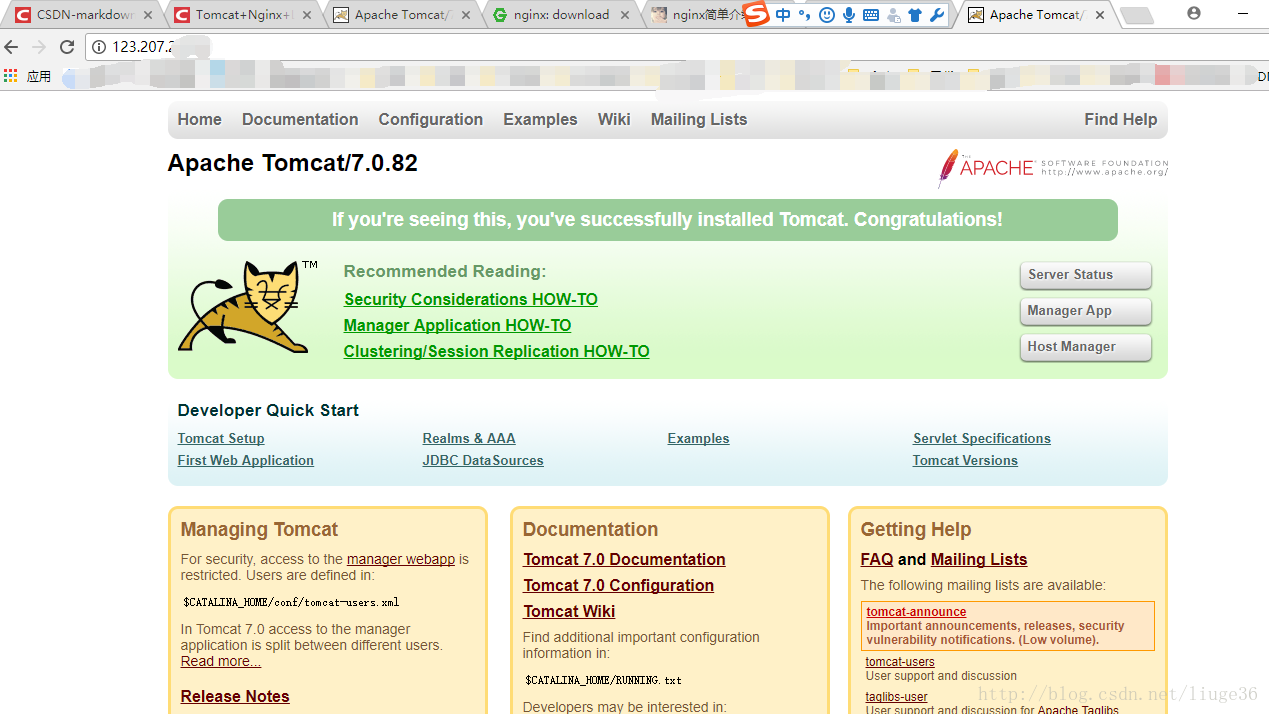The width and height of the screenshot is (1269, 714).
Task: Open the Sogou skin shirt icon
Action: point(915,15)
